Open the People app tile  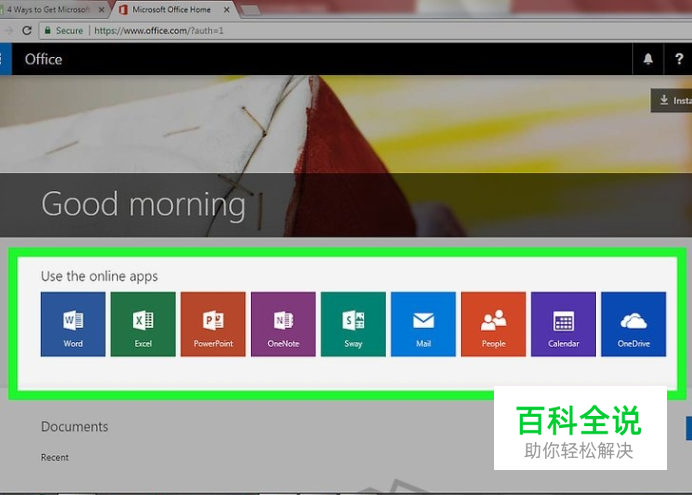(x=493, y=324)
